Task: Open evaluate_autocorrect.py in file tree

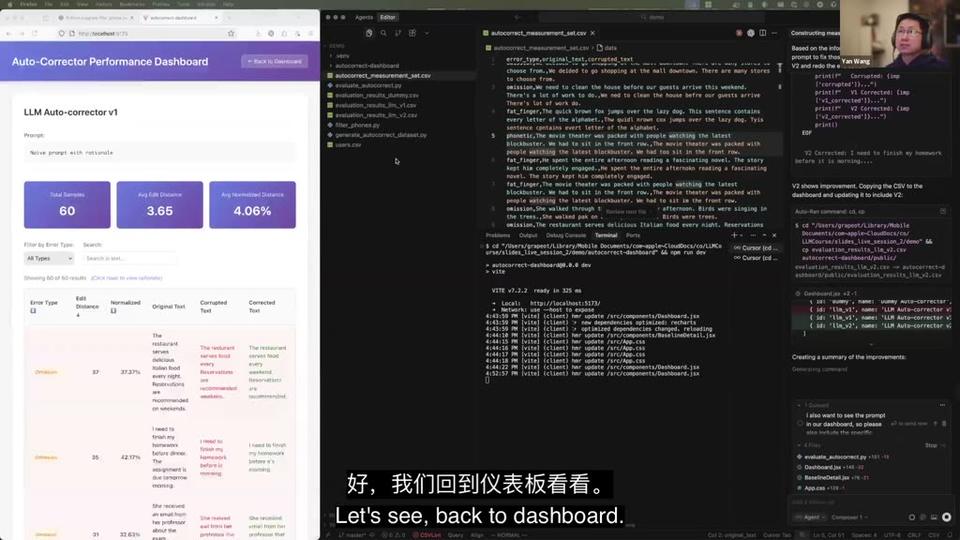Action: [x=368, y=85]
